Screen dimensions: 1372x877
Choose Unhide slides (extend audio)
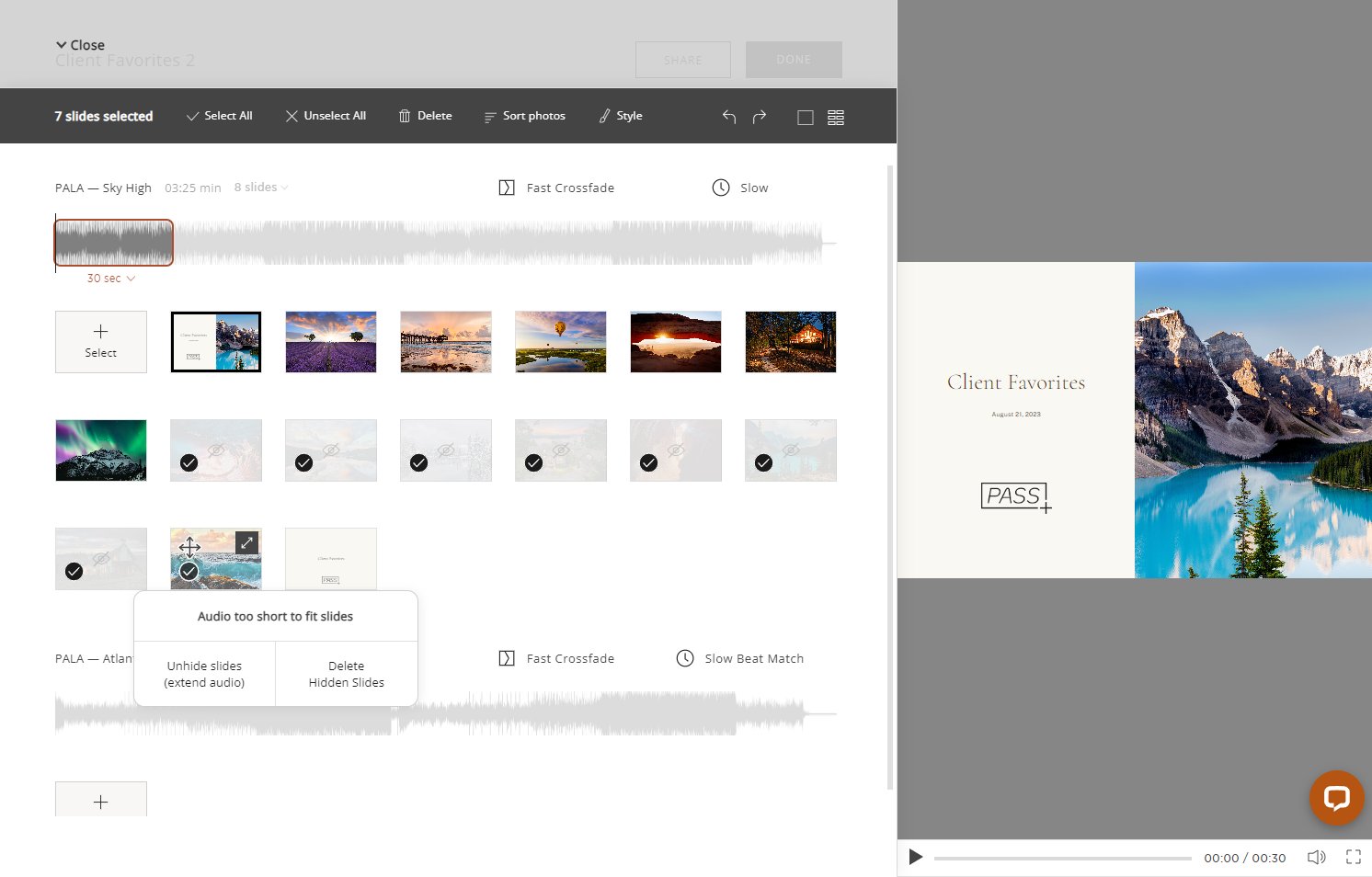click(204, 674)
